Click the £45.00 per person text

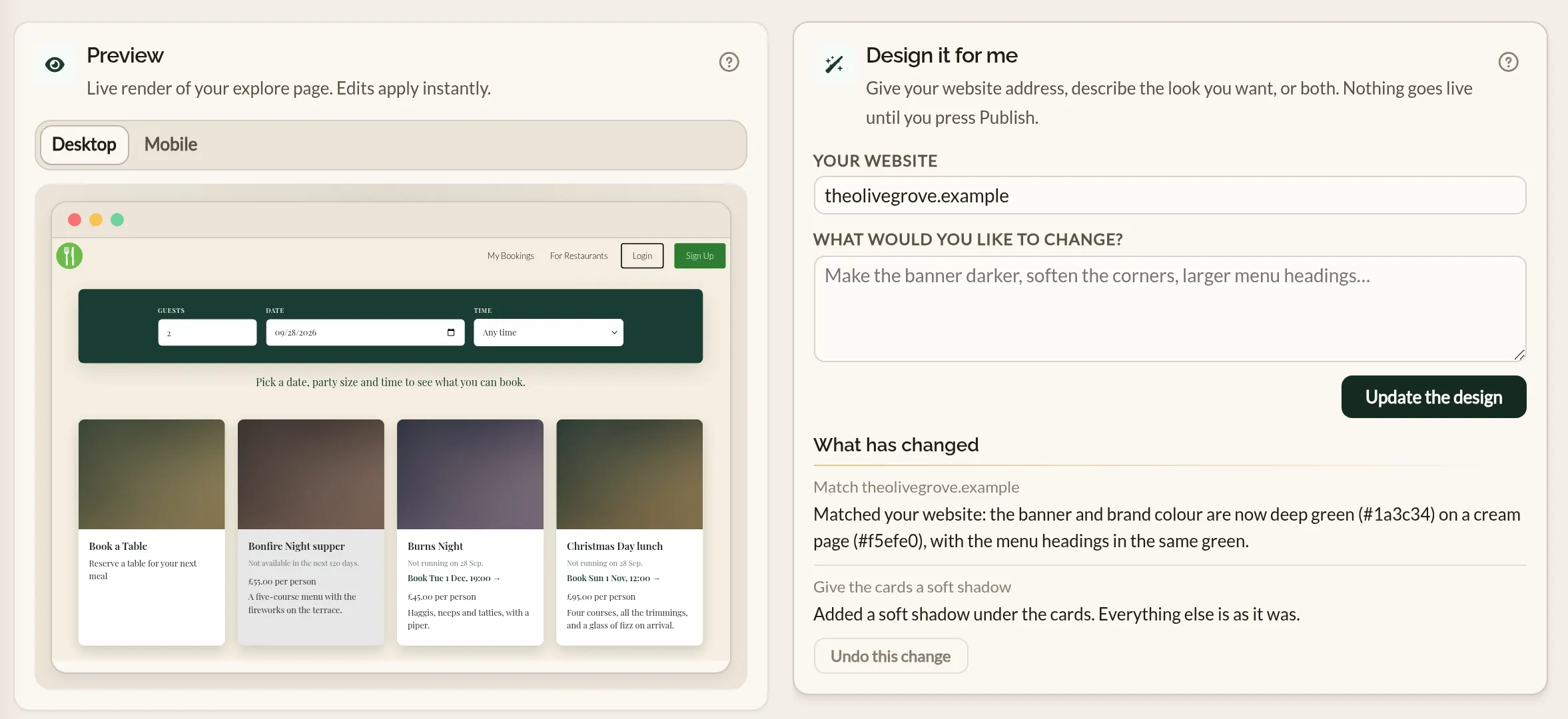pos(442,597)
